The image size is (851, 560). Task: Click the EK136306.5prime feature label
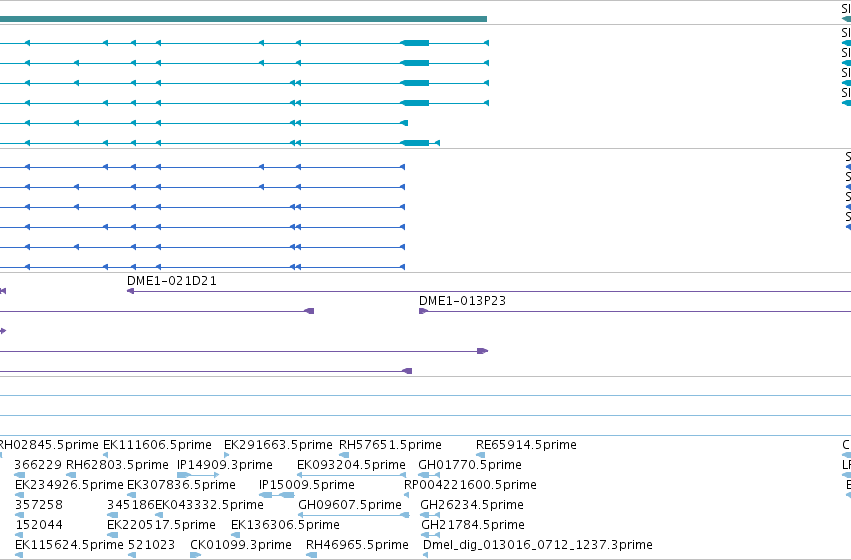point(285,525)
